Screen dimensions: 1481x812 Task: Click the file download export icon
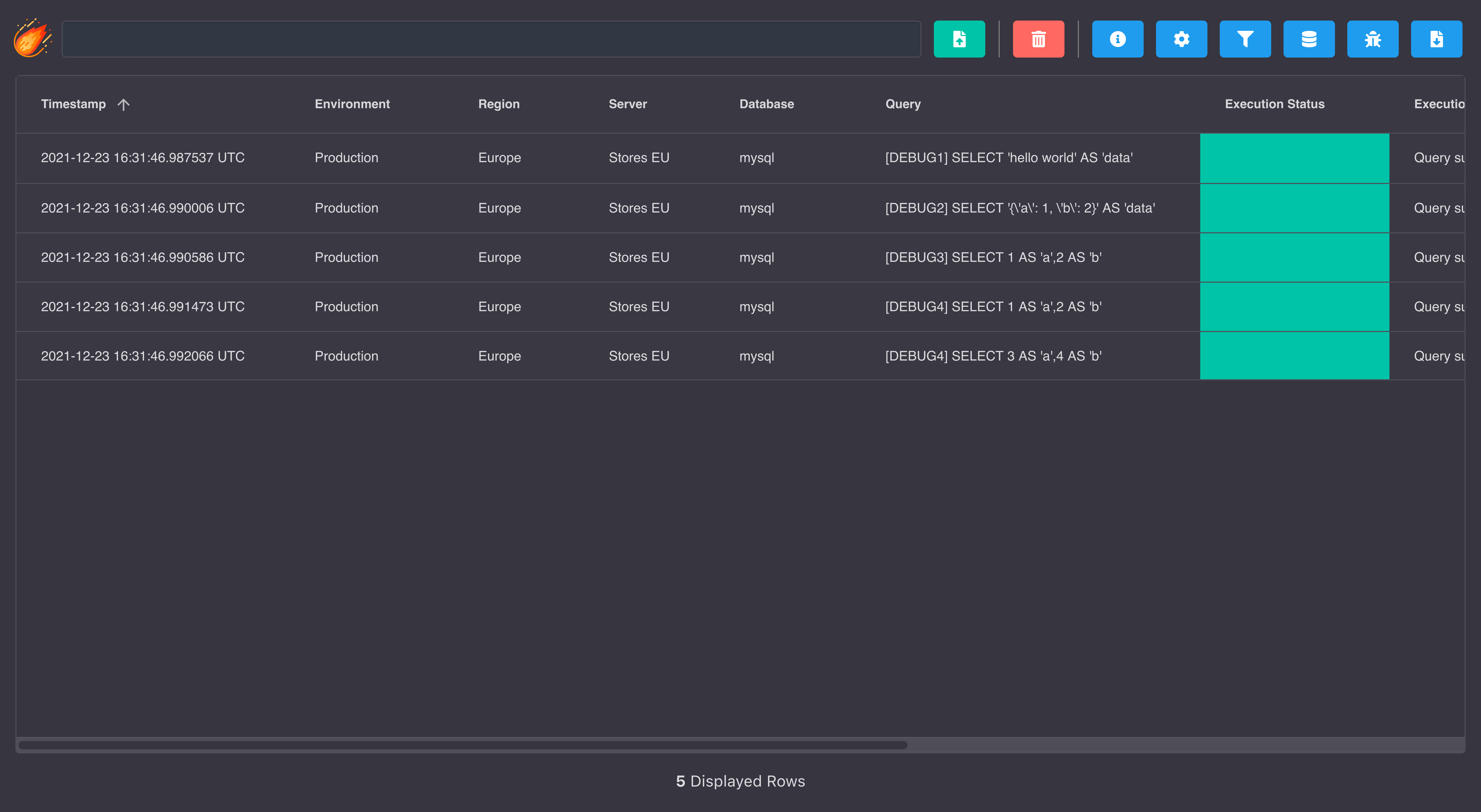(1437, 39)
